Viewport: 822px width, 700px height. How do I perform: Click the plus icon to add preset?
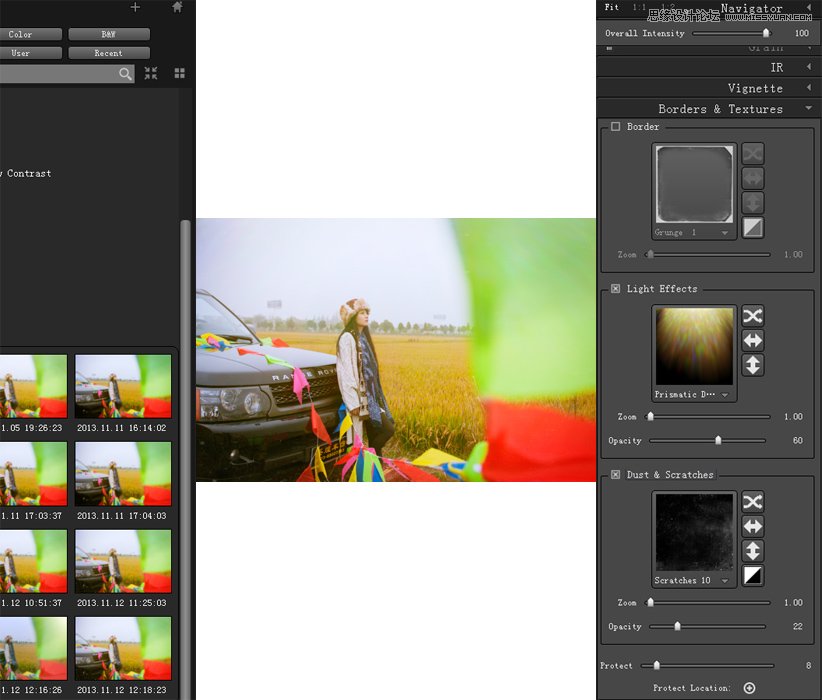tap(136, 7)
